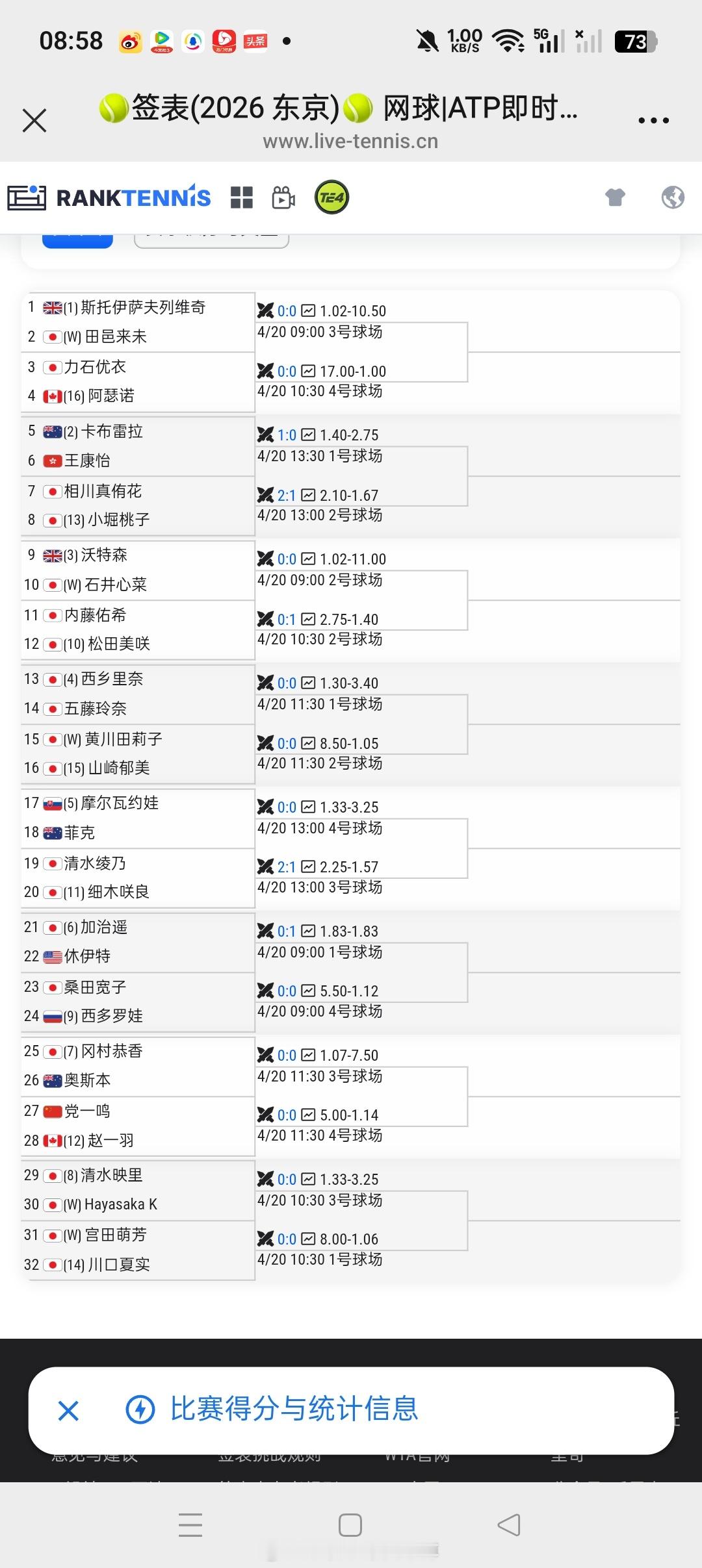Viewport: 702px width, 1568px height.
Task: Open the video camera icon in the header
Action: coord(282,197)
